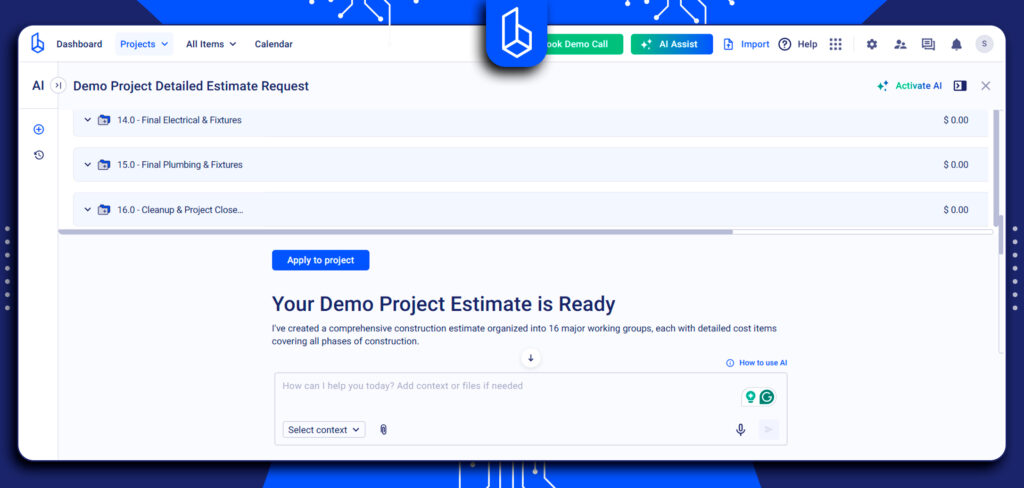Viewport: 1024px width, 488px height.
Task: Click Demo Project Detailed Estimate Request title
Action: click(191, 86)
